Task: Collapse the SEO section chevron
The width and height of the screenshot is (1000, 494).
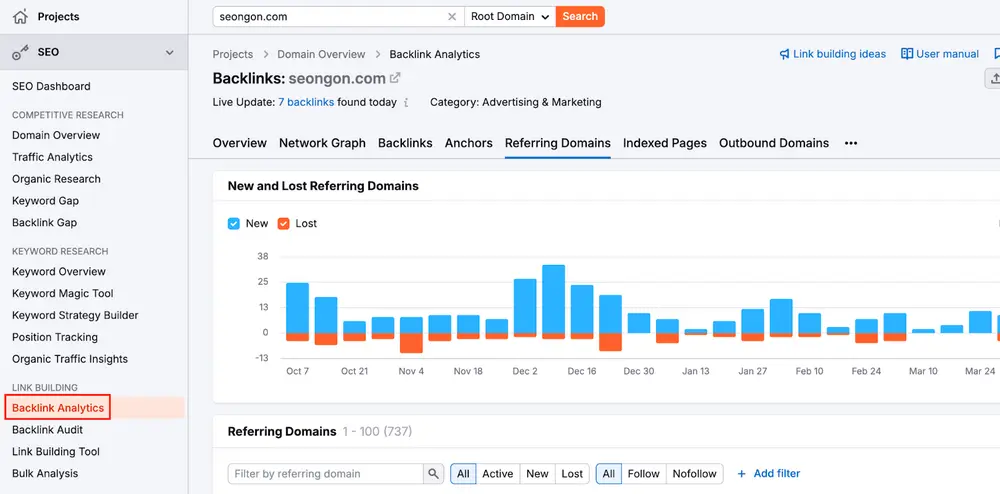Action: coord(170,52)
